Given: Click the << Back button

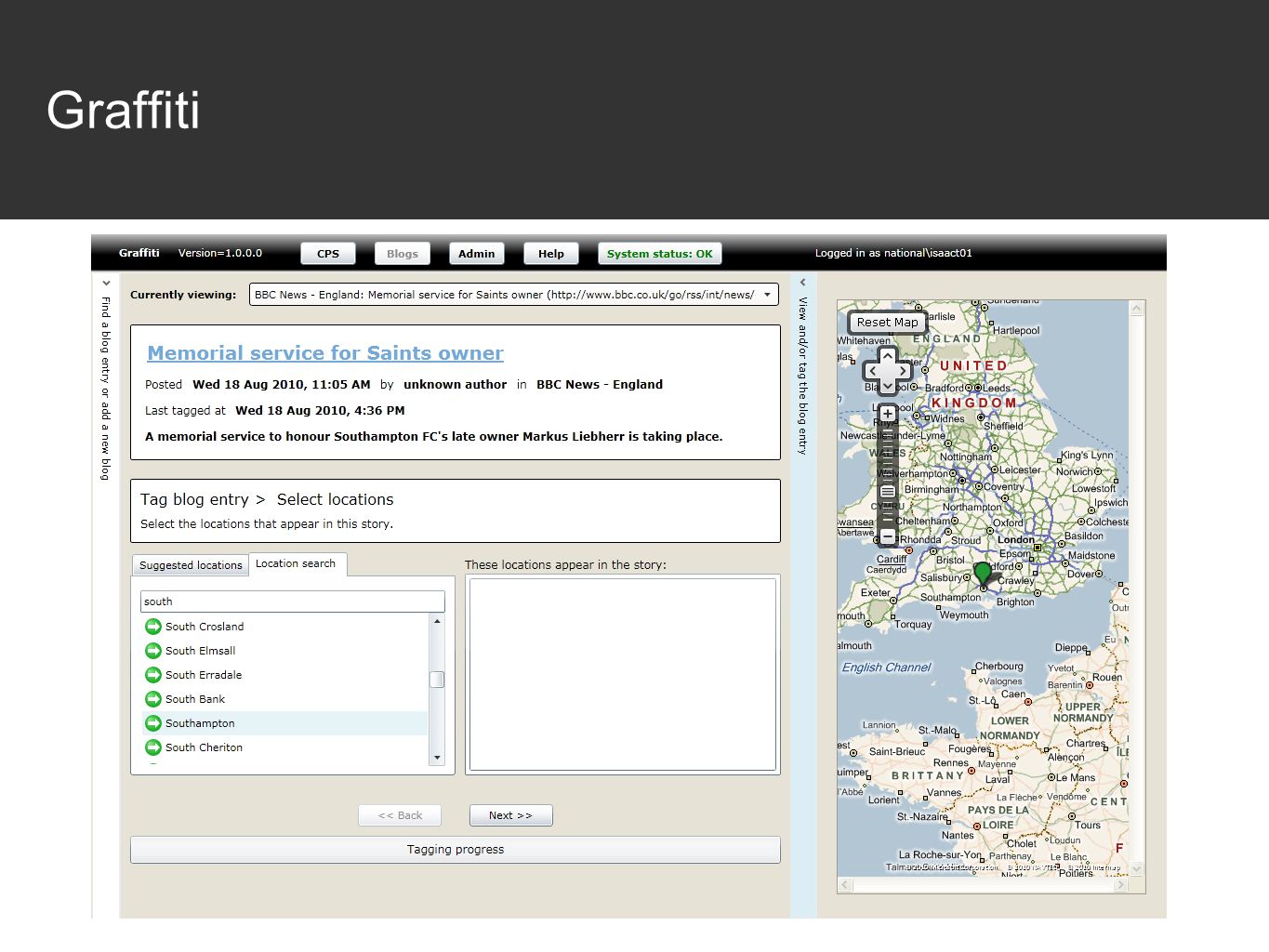Looking at the screenshot, I should click(400, 815).
